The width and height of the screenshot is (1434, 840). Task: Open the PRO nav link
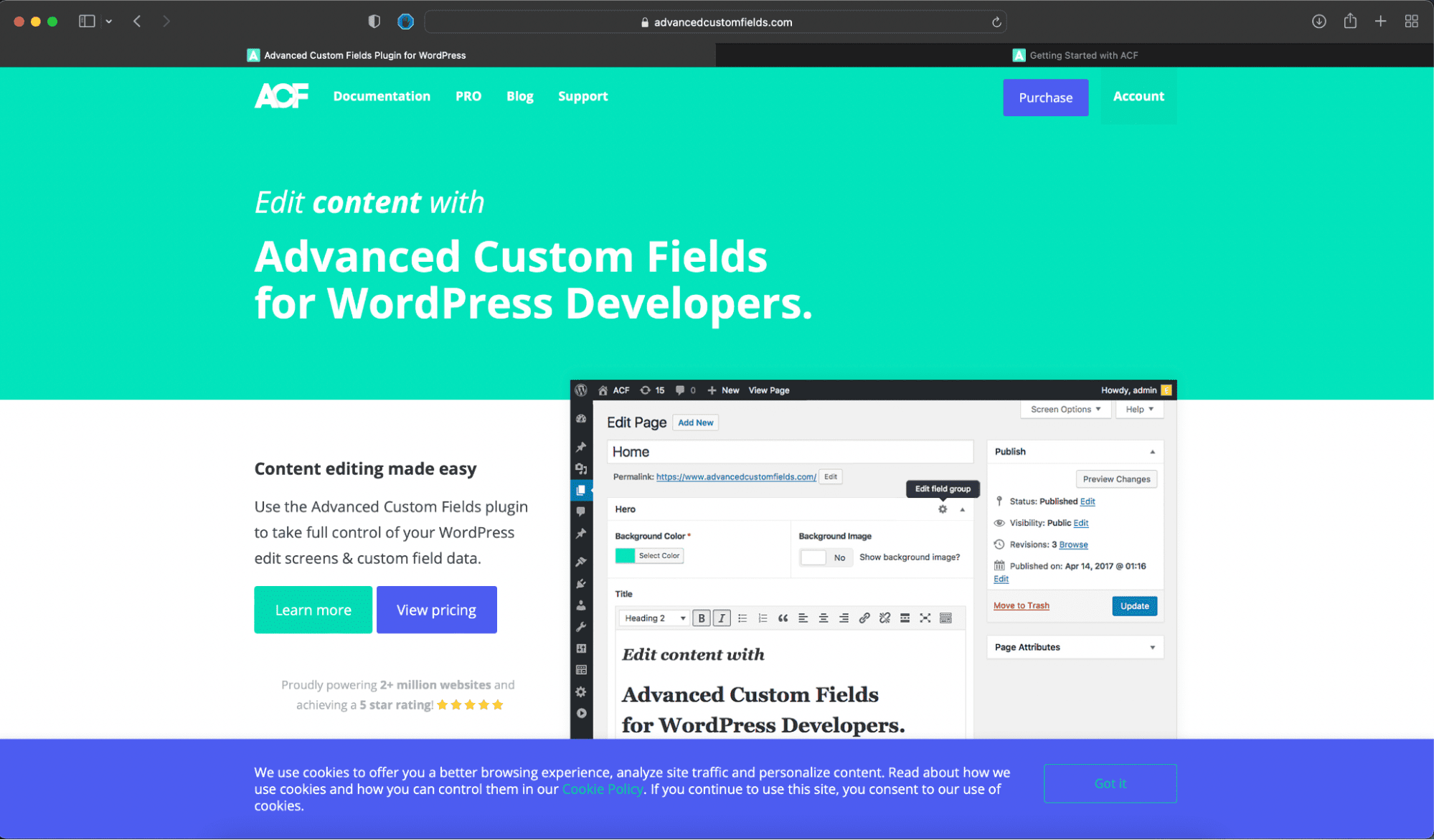click(468, 96)
